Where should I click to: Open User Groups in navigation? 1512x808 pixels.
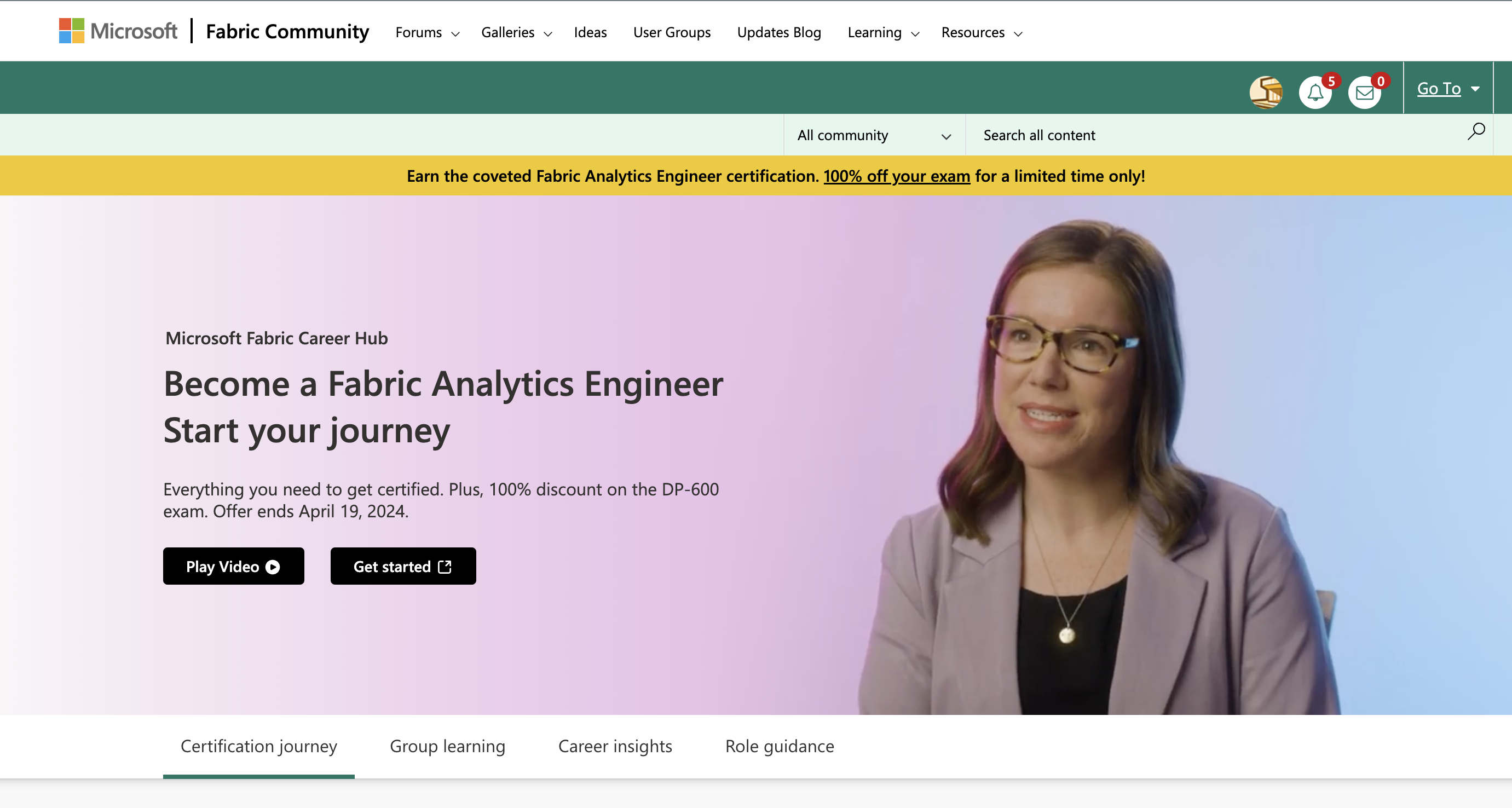pos(672,32)
